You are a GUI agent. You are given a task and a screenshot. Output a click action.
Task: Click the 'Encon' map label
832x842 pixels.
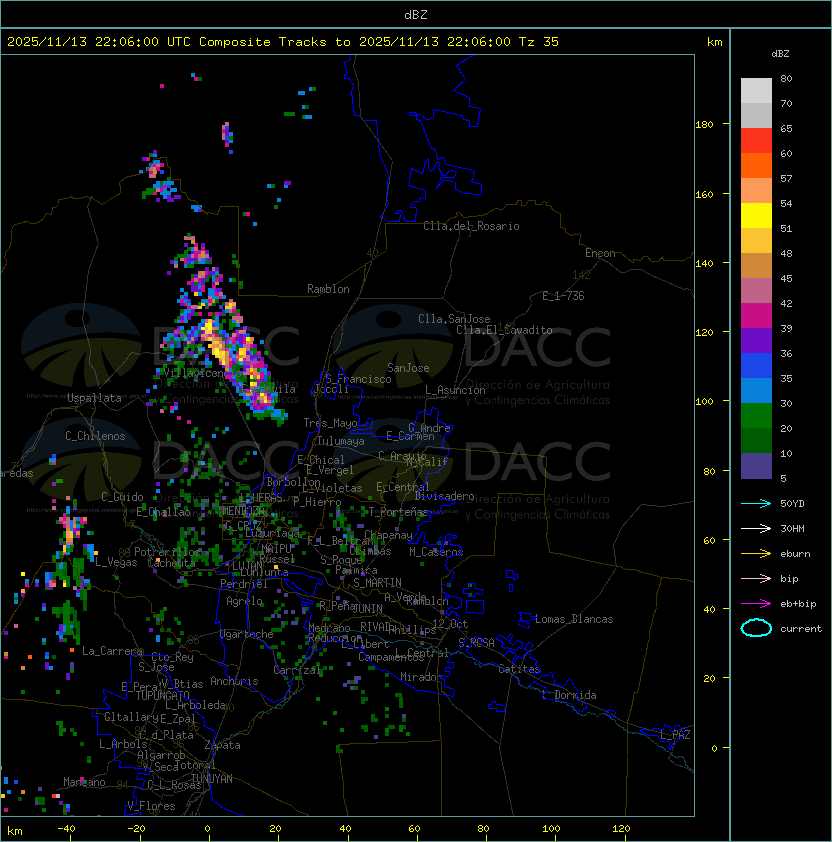tap(600, 253)
